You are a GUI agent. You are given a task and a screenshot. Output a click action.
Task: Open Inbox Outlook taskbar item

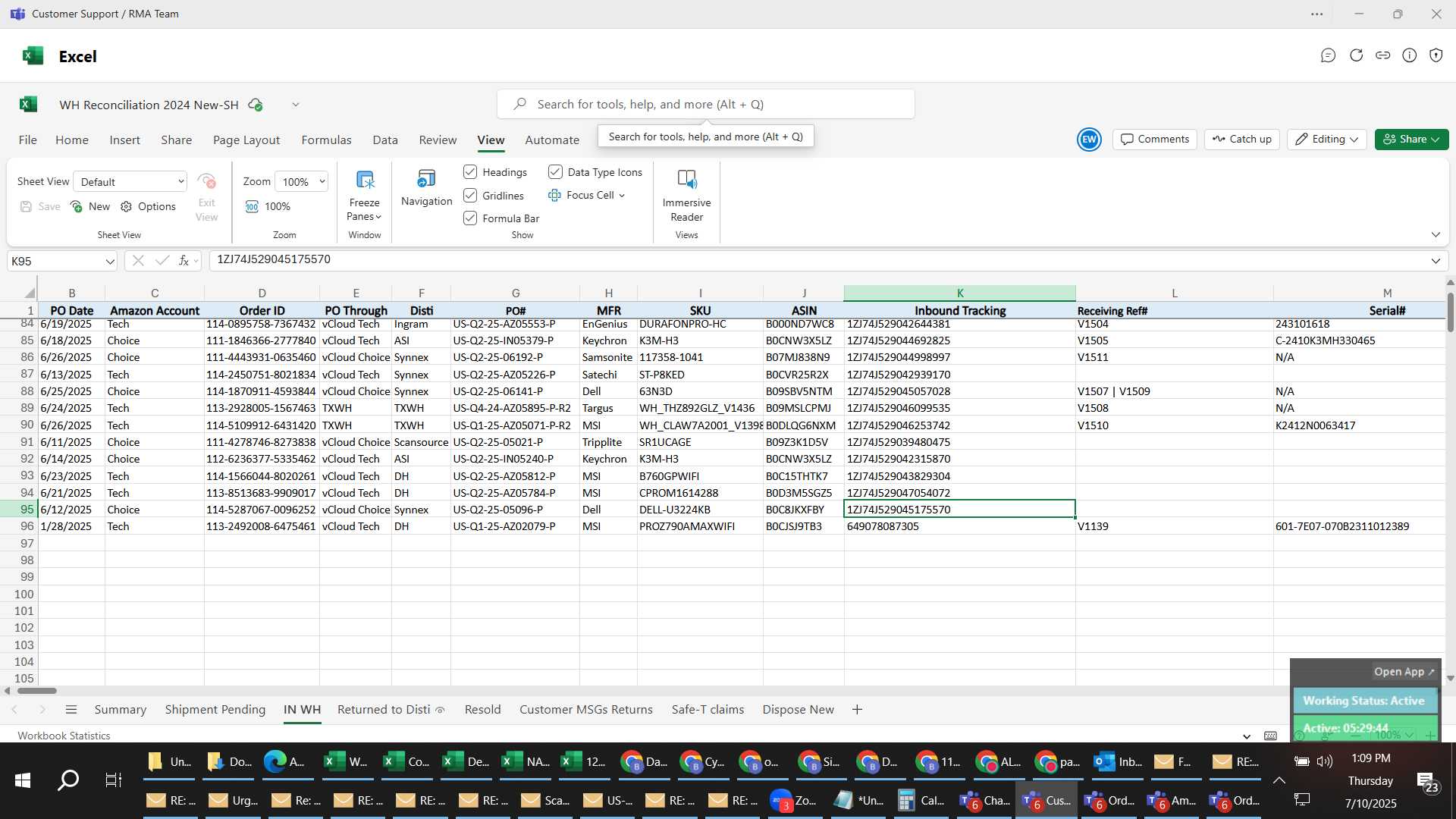tap(1118, 762)
